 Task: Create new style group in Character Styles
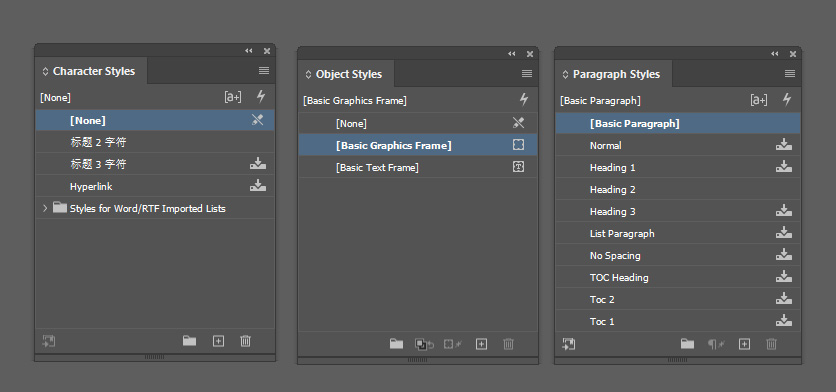[189, 341]
